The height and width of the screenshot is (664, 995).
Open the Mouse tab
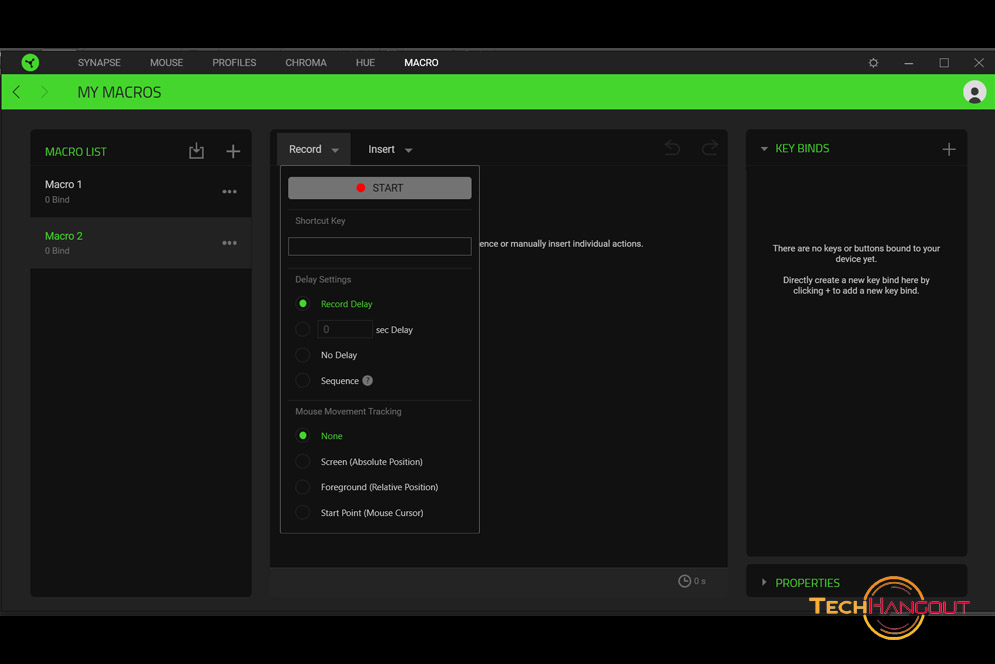click(x=166, y=63)
